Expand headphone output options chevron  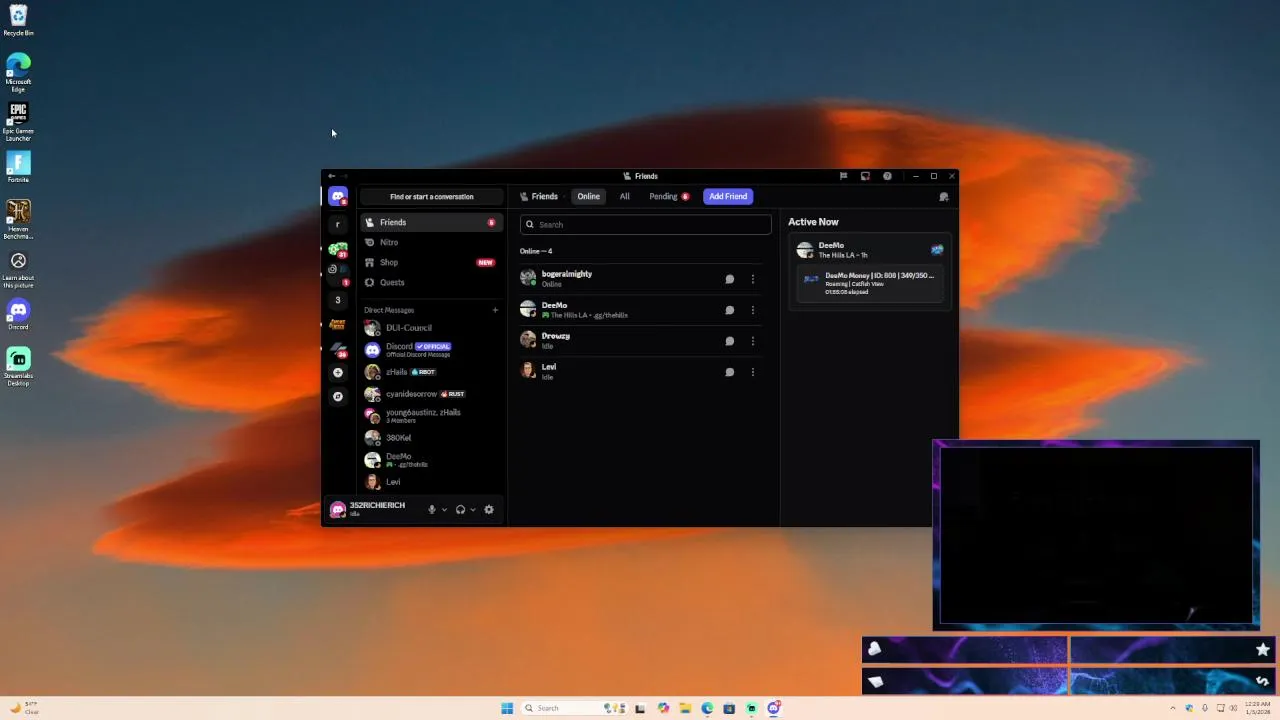click(473, 510)
